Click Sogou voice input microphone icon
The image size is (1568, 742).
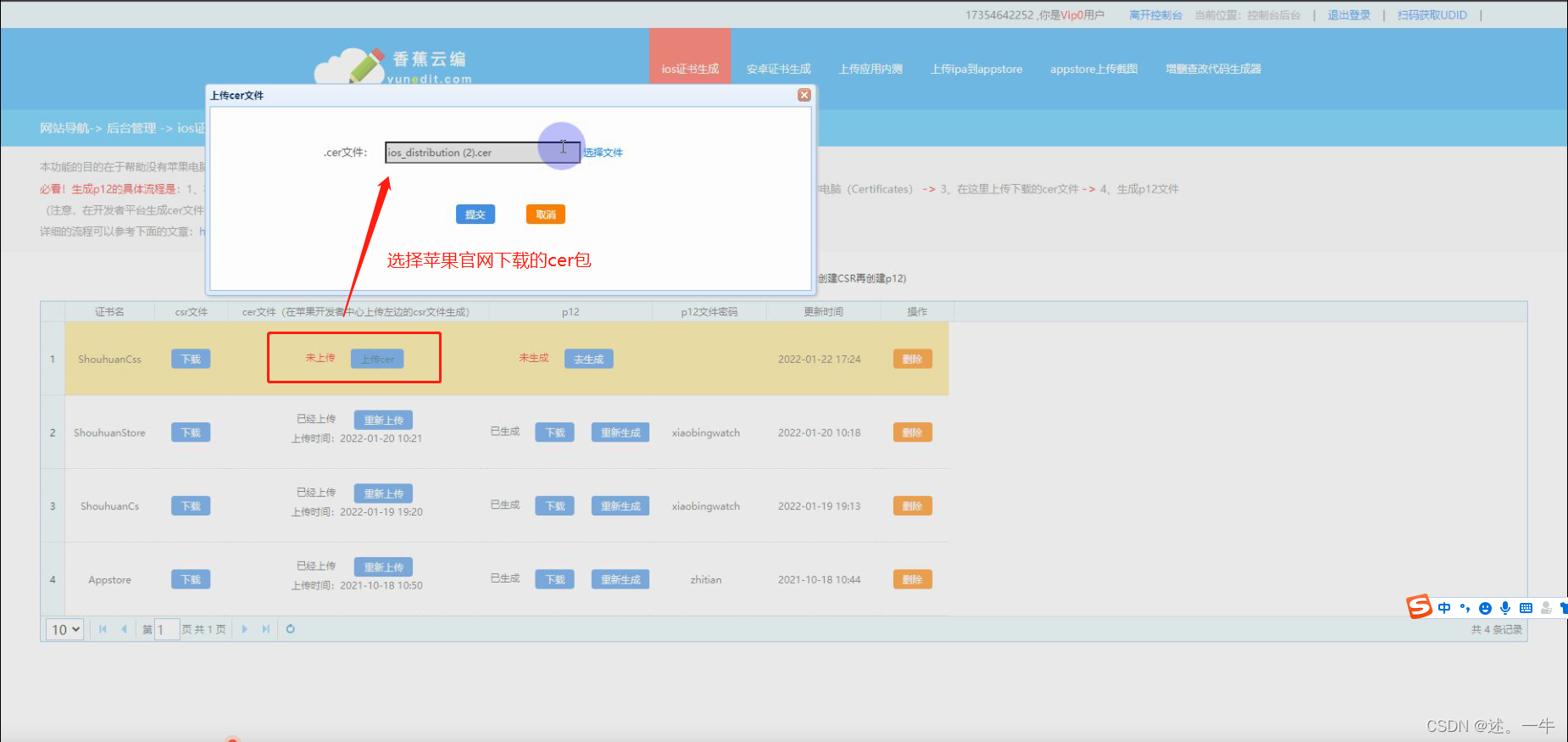[x=1505, y=608]
